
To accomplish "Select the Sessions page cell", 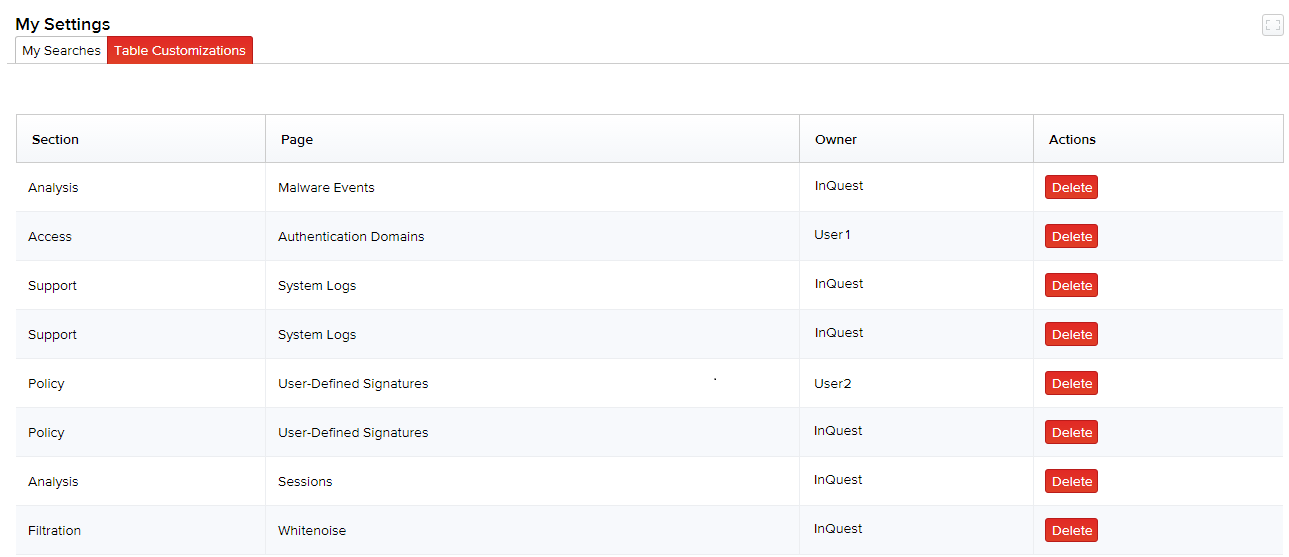I will click(x=305, y=482).
